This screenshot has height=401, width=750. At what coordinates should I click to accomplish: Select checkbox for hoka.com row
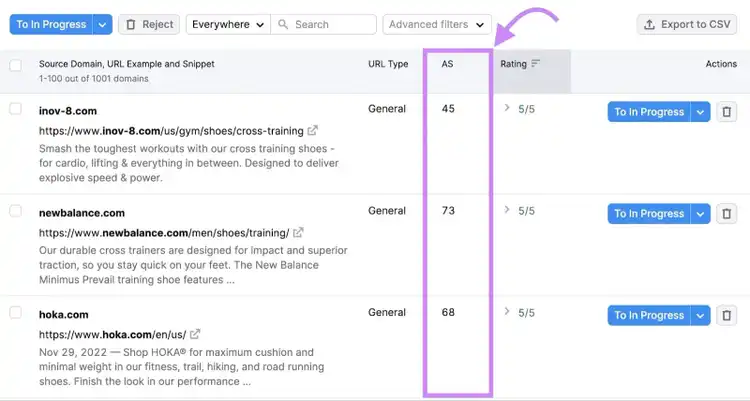(x=16, y=312)
